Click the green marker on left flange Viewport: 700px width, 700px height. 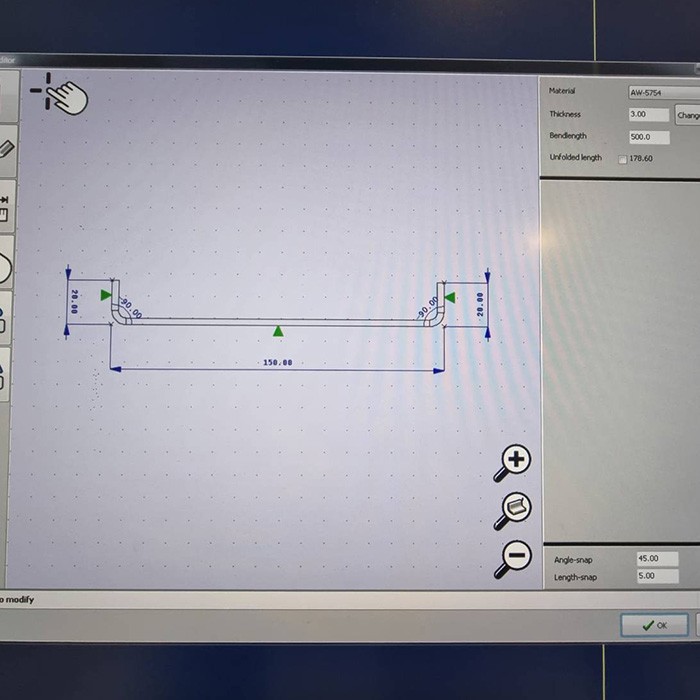(106, 295)
